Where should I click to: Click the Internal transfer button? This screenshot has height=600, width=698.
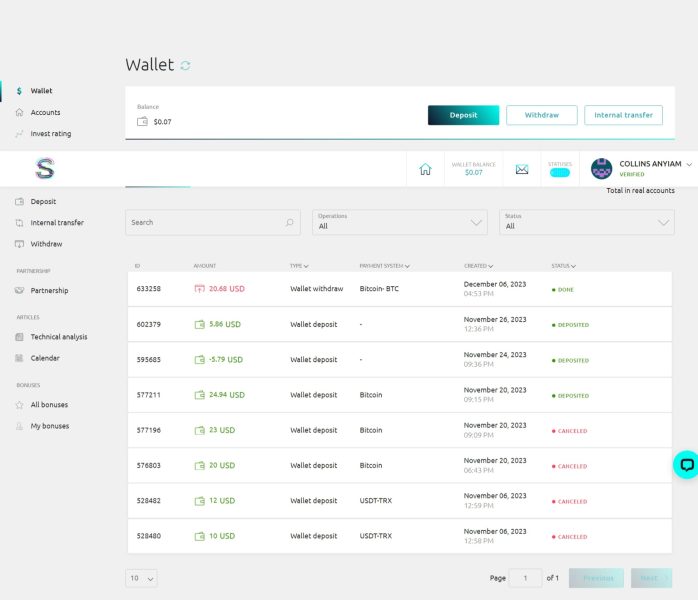point(623,115)
